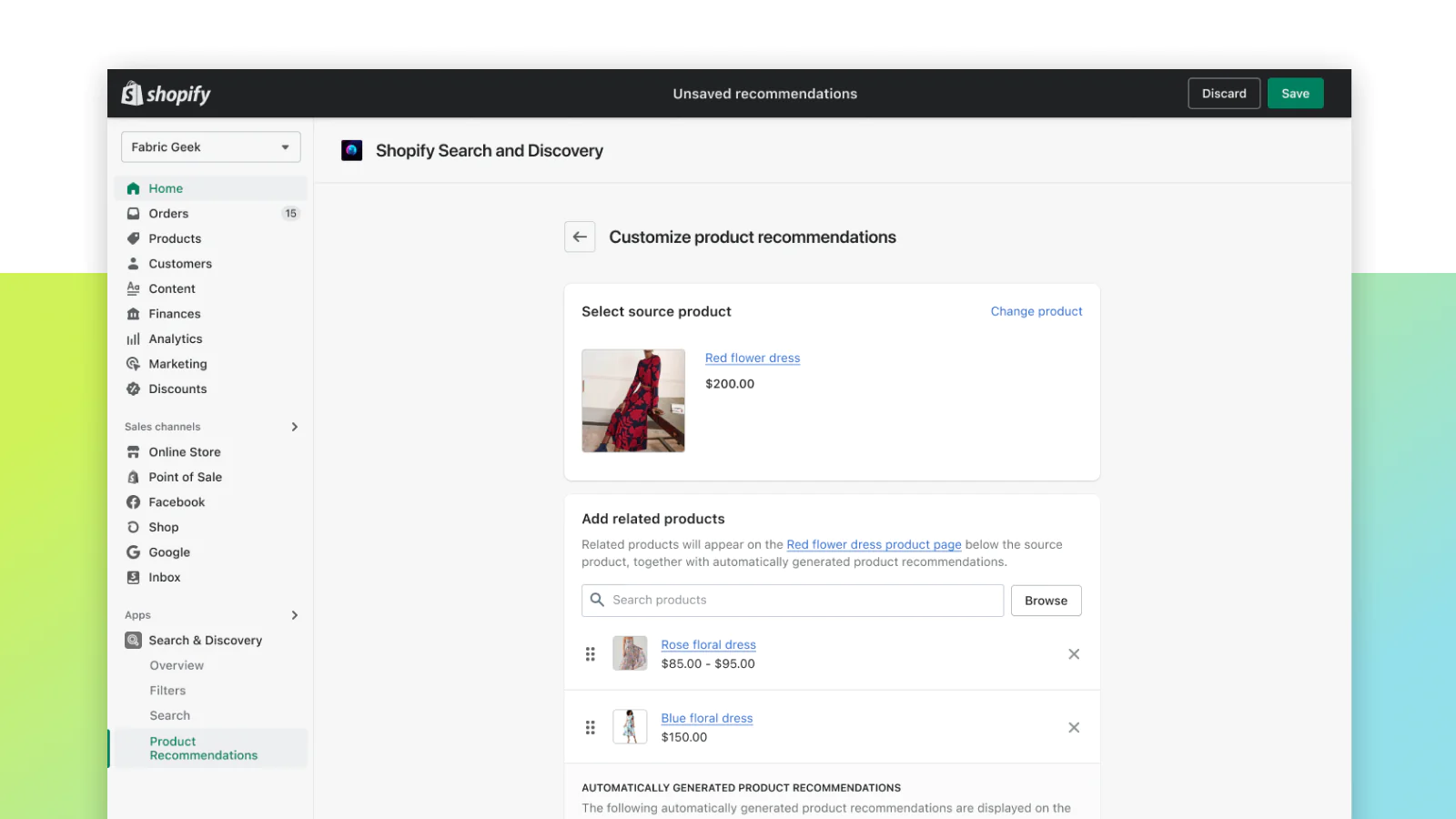Click the Search & Discovery app icon in sidebar

tap(133, 640)
